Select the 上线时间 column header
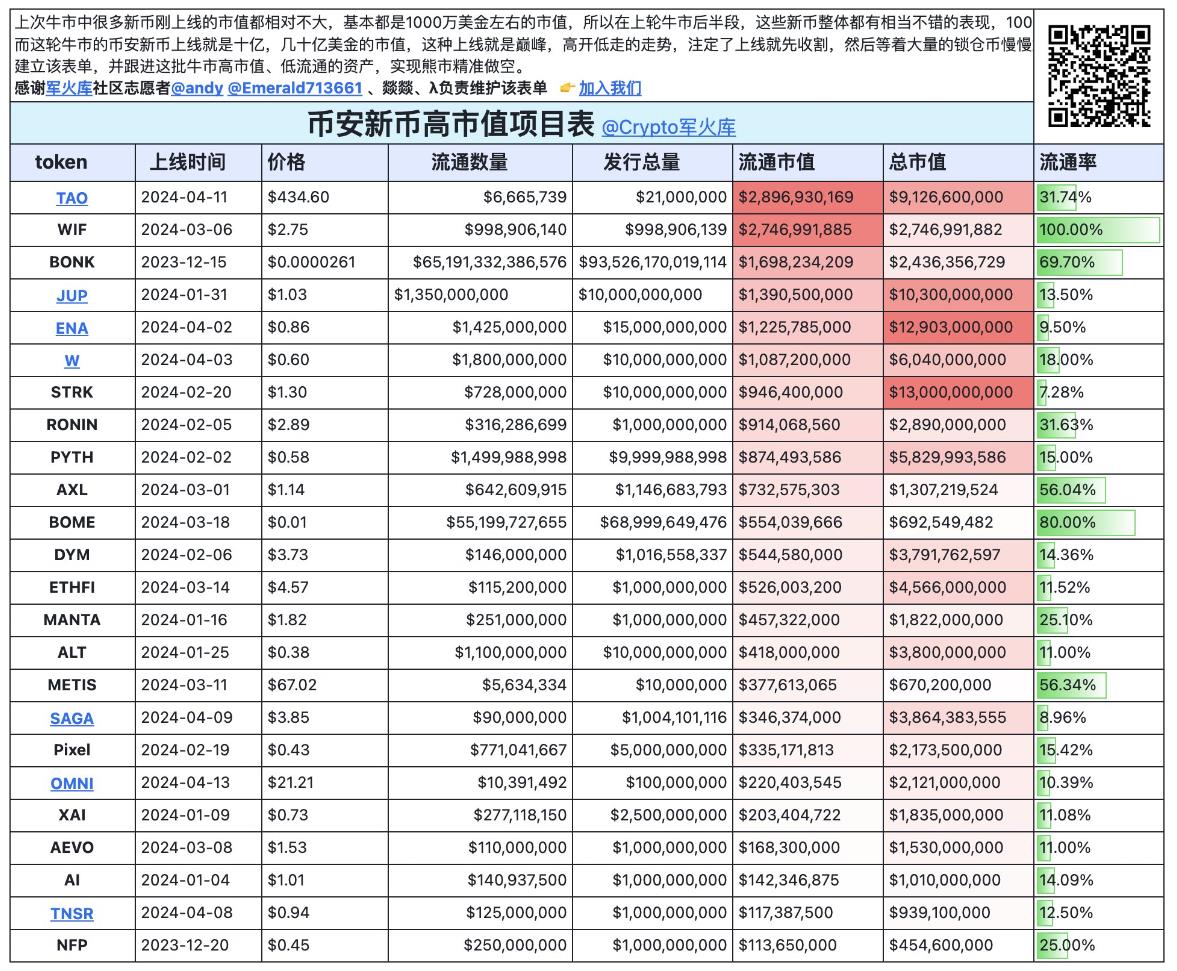 point(198,162)
